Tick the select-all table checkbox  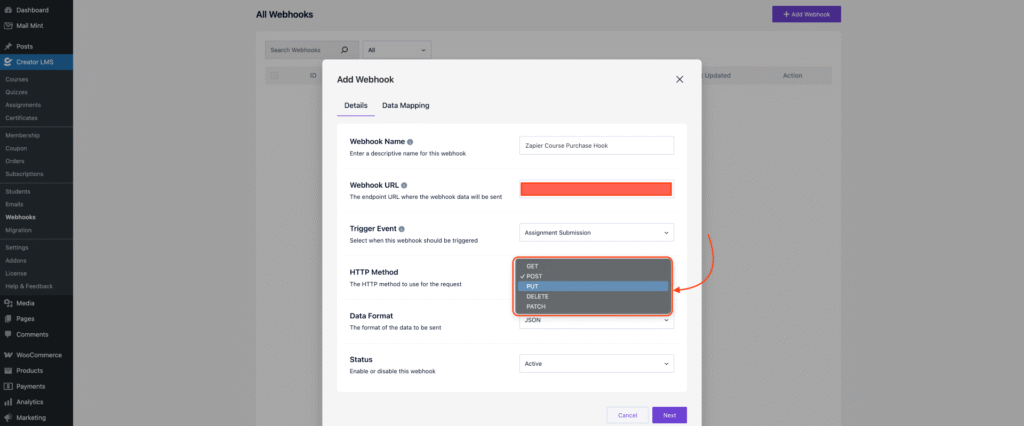(274, 76)
